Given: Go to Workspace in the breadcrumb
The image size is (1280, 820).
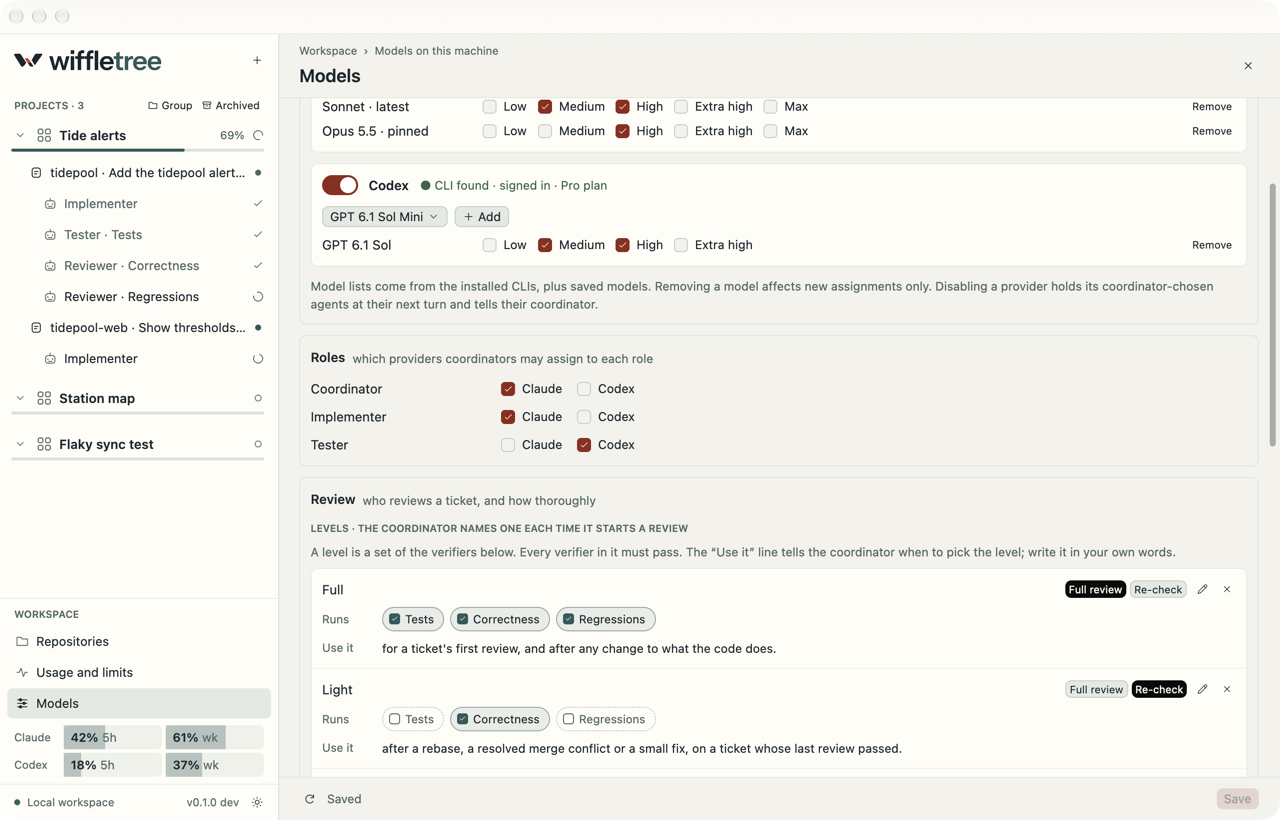Looking at the screenshot, I should [328, 51].
